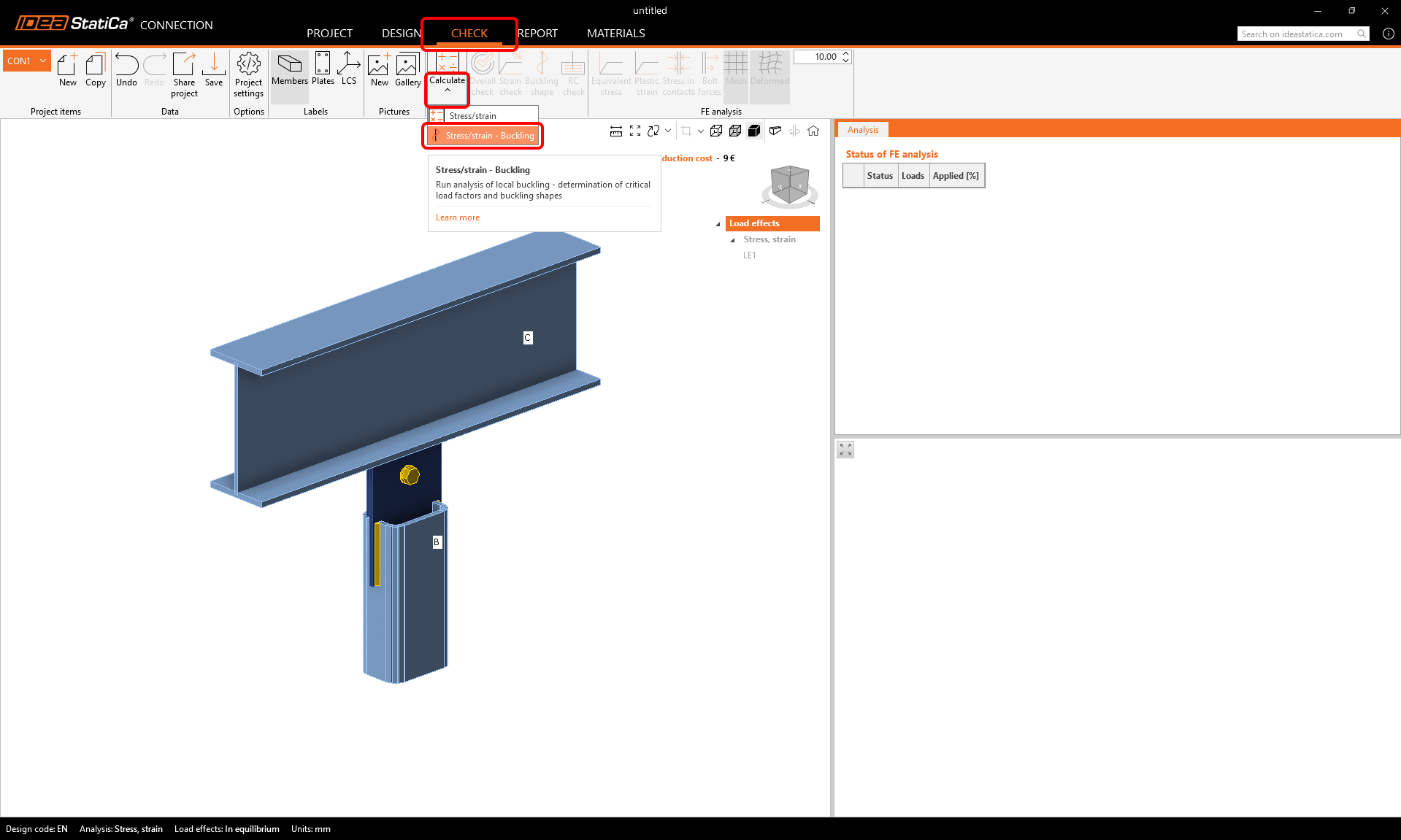The width and height of the screenshot is (1401, 840).
Task: Click the Learn more link
Action: coord(458,217)
